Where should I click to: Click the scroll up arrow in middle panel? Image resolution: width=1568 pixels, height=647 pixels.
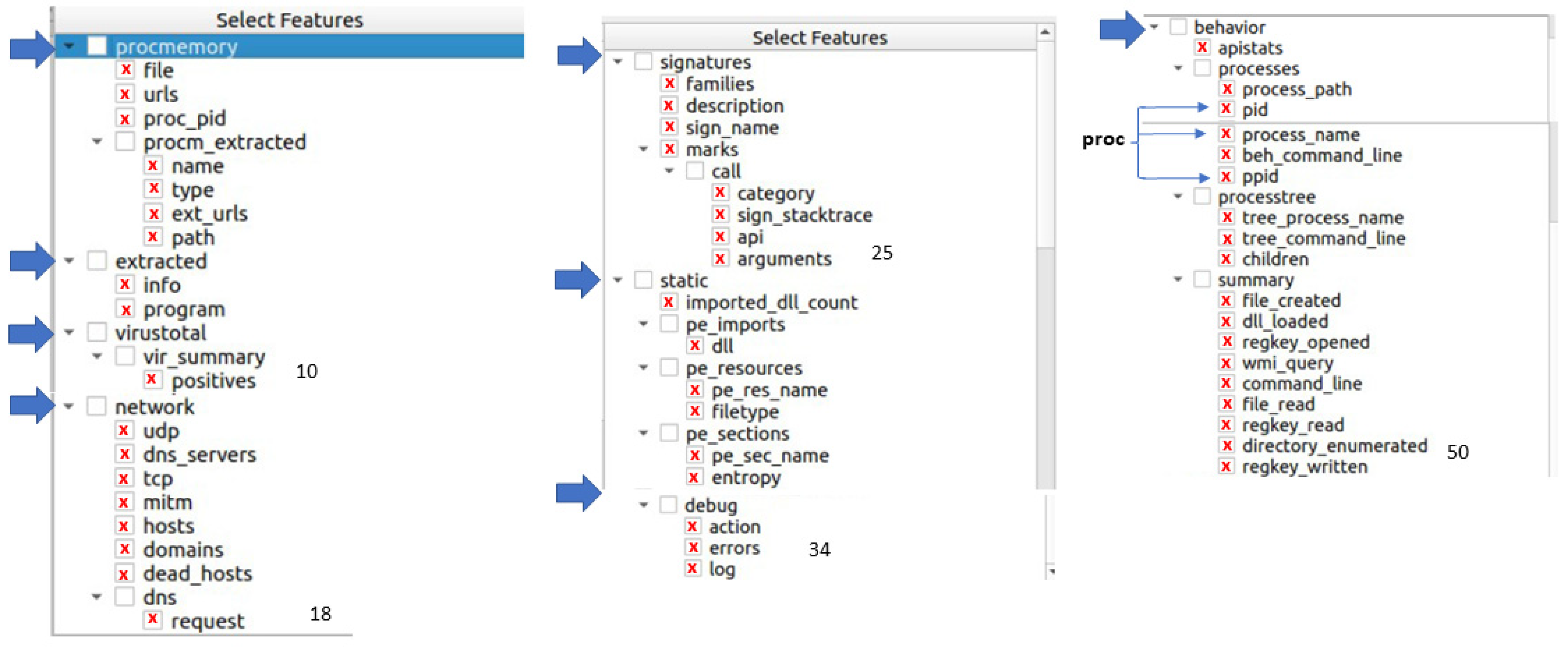(1046, 32)
